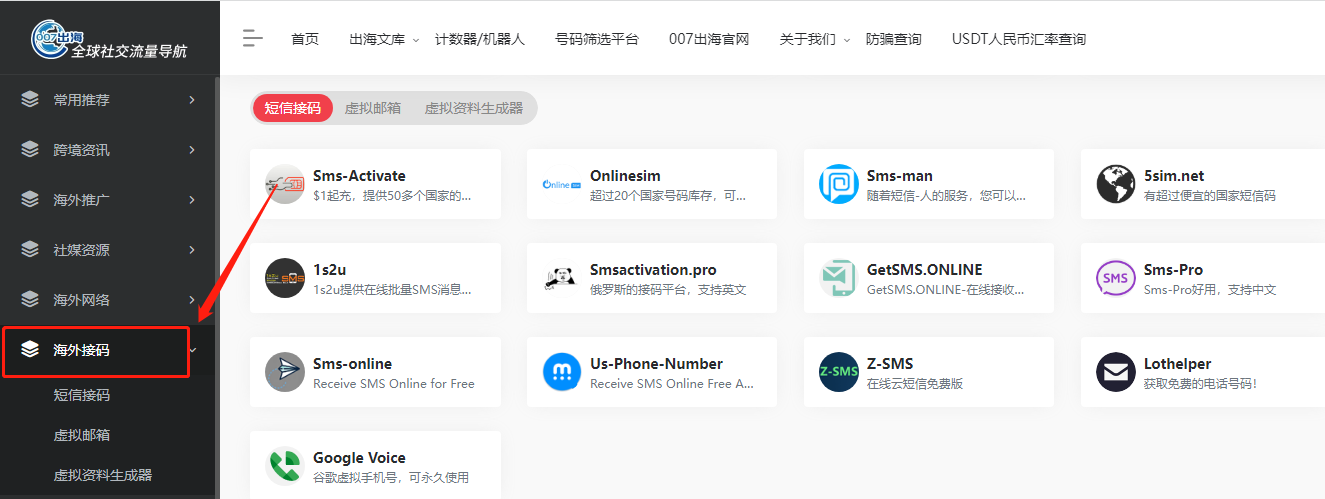Open the 1s2u title link
The width and height of the screenshot is (1325, 499).
click(329, 270)
